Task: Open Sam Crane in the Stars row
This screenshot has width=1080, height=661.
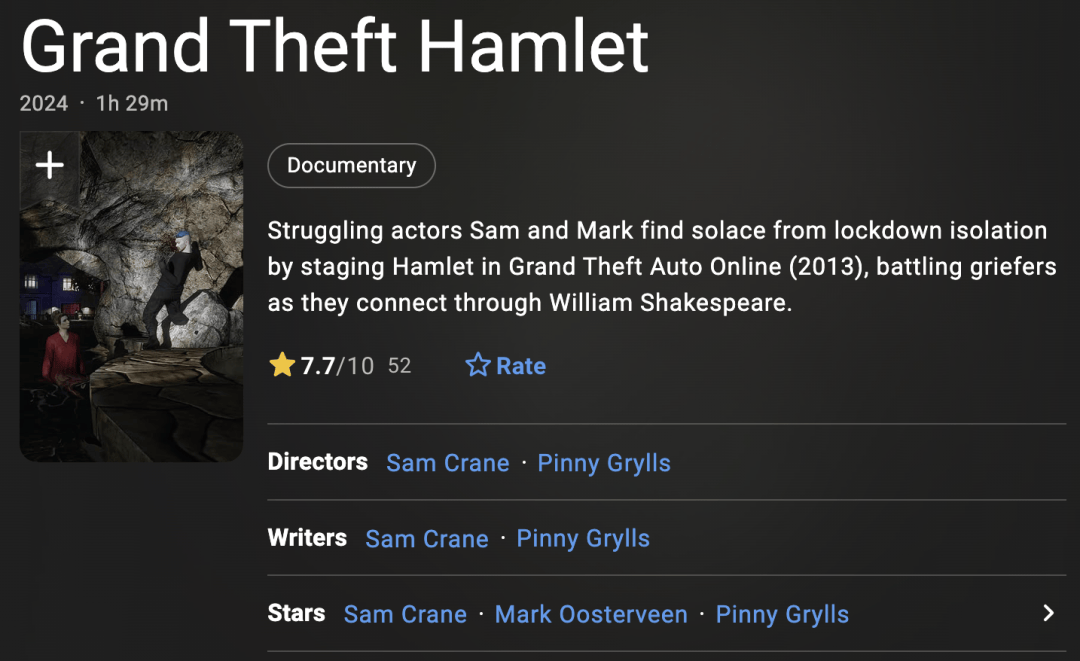Action: [405, 614]
